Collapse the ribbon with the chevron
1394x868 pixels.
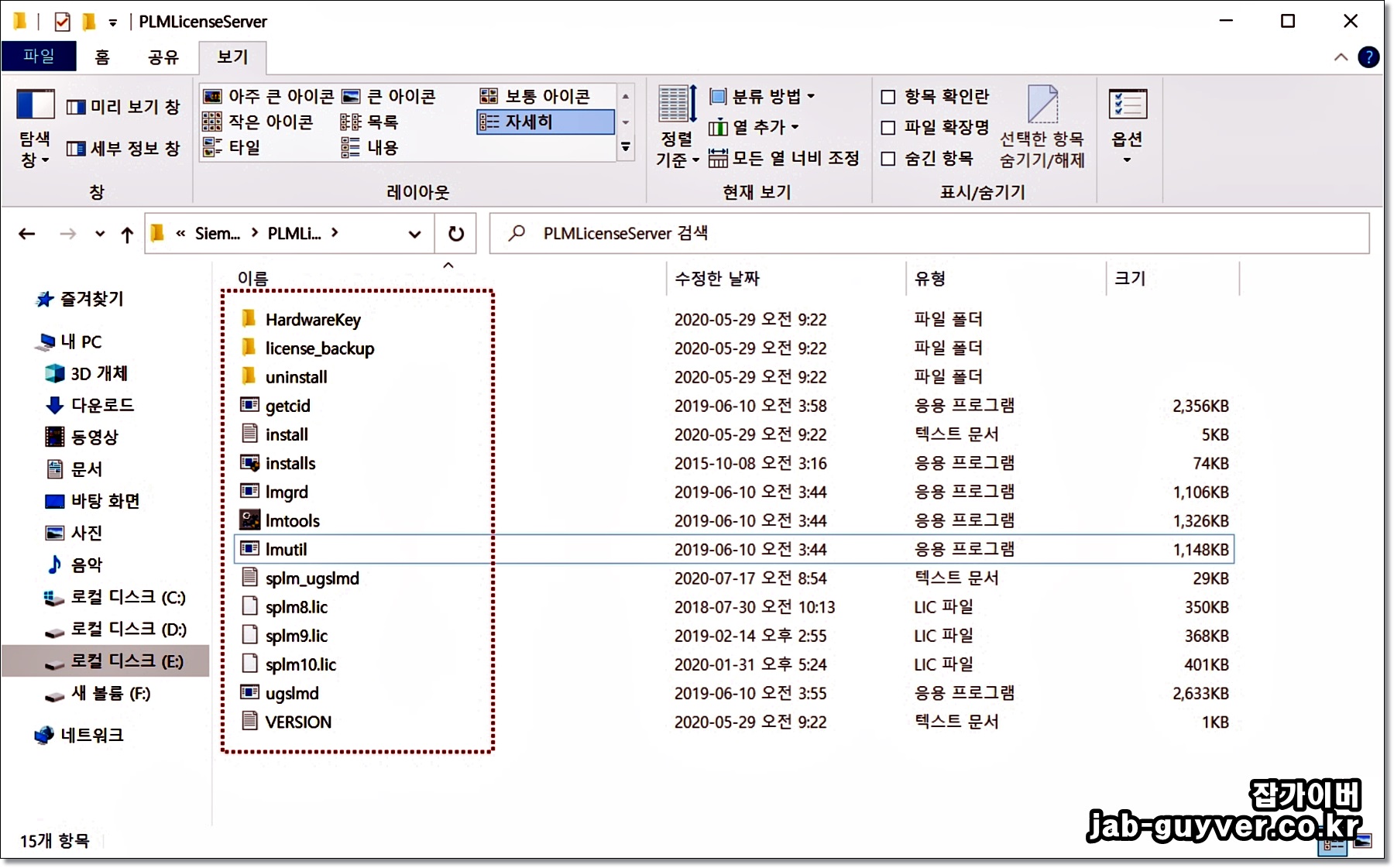pyautogui.click(x=1341, y=57)
